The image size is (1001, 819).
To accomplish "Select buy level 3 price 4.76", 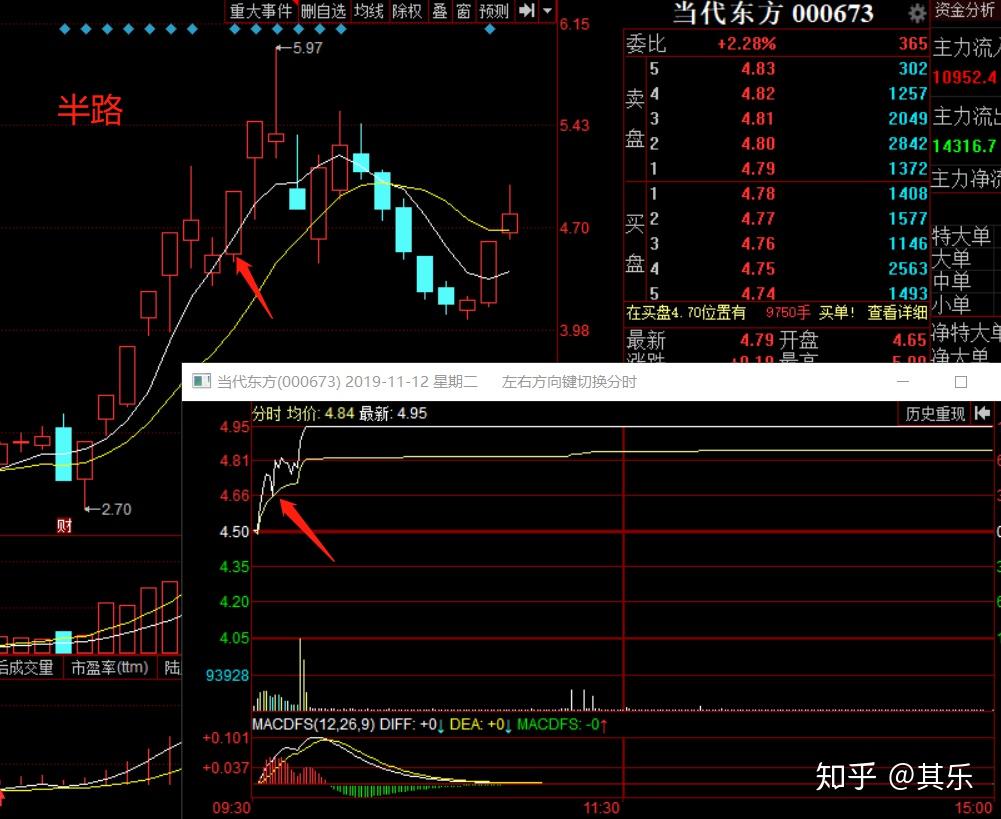I will [758, 243].
